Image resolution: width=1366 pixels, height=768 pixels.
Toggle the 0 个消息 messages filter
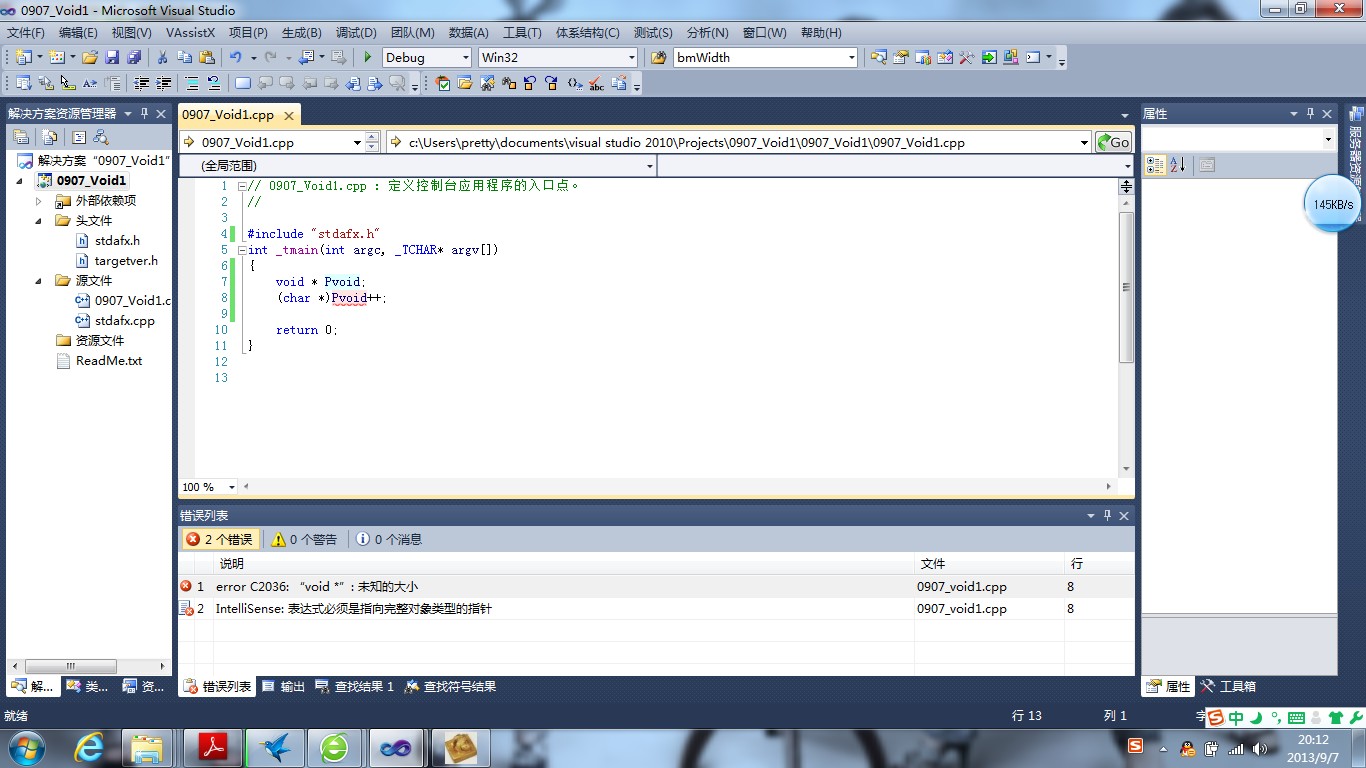(x=389, y=539)
